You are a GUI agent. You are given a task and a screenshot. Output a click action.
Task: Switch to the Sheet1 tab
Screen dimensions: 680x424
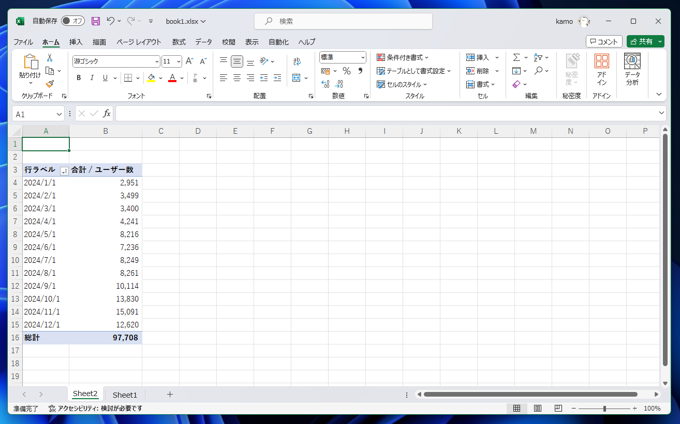[124, 395]
